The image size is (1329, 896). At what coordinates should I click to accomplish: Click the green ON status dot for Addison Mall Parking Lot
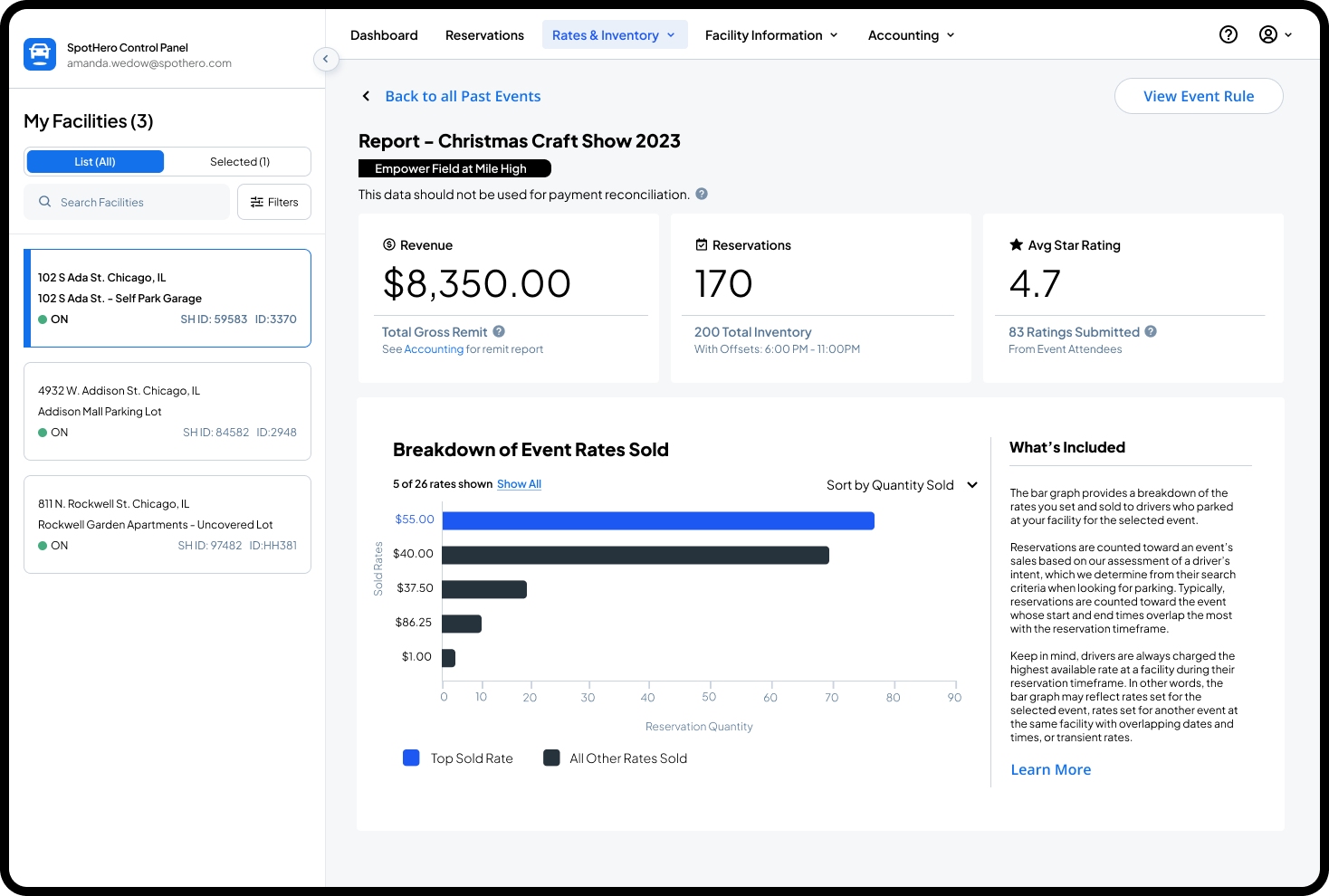tap(43, 433)
